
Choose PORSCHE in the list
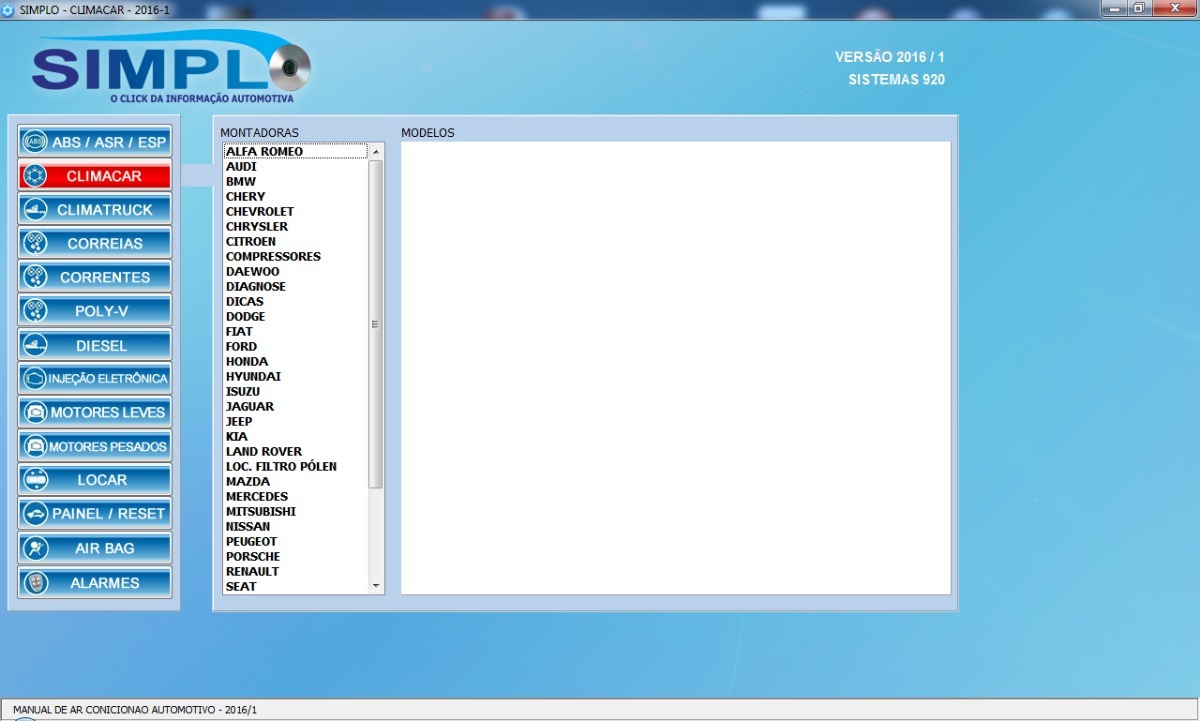click(295, 556)
